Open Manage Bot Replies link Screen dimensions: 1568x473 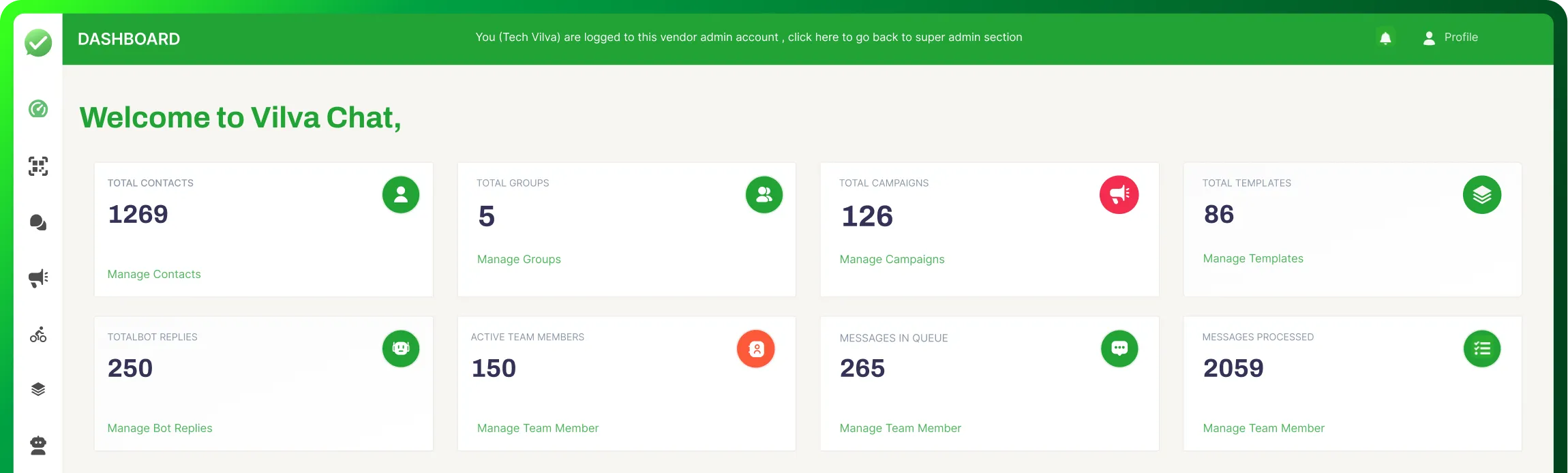(x=160, y=428)
